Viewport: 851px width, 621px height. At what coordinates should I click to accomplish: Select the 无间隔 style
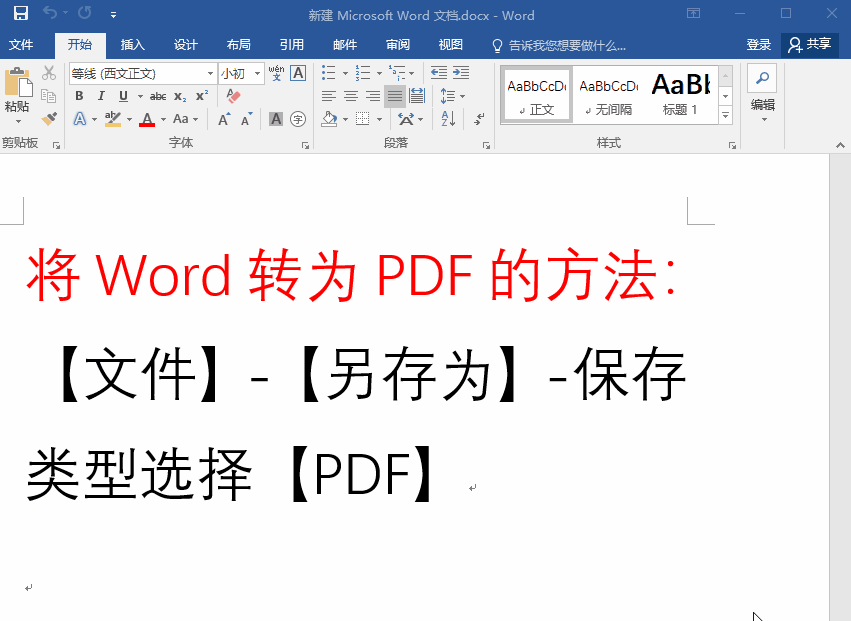tap(608, 94)
